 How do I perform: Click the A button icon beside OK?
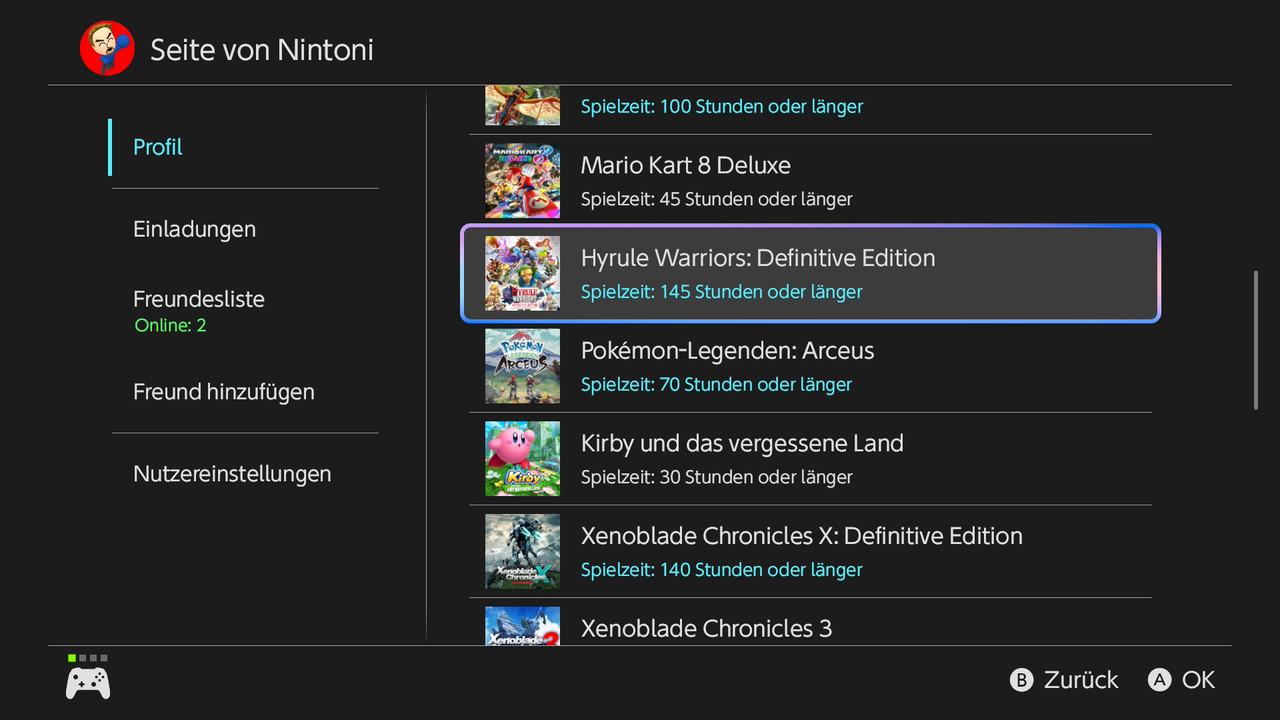click(x=1159, y=681)
